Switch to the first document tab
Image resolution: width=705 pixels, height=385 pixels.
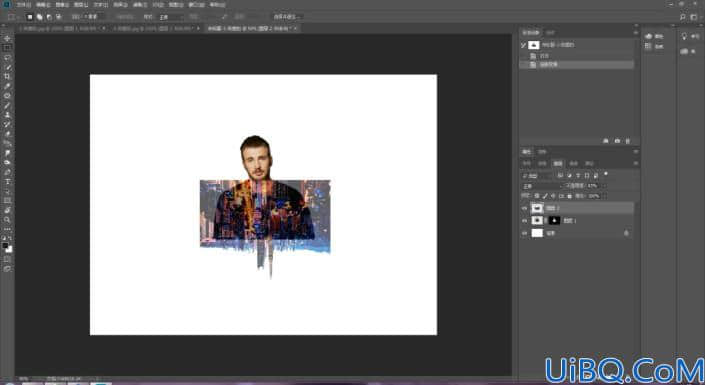pos(61,28)
